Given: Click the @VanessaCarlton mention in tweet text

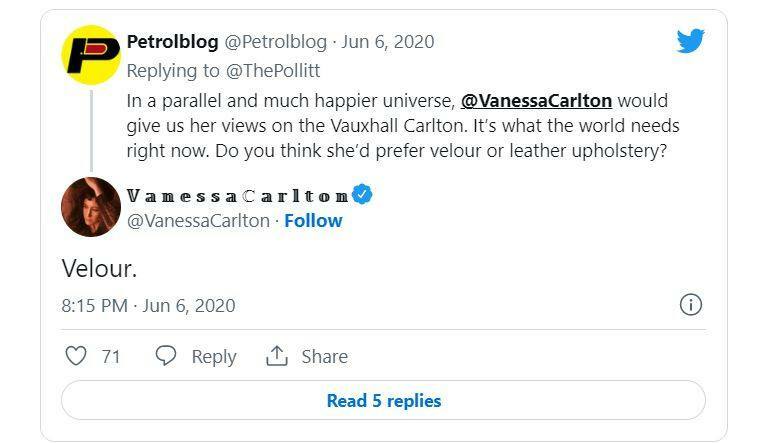Looking at the screenshot, I should point(536,101).
